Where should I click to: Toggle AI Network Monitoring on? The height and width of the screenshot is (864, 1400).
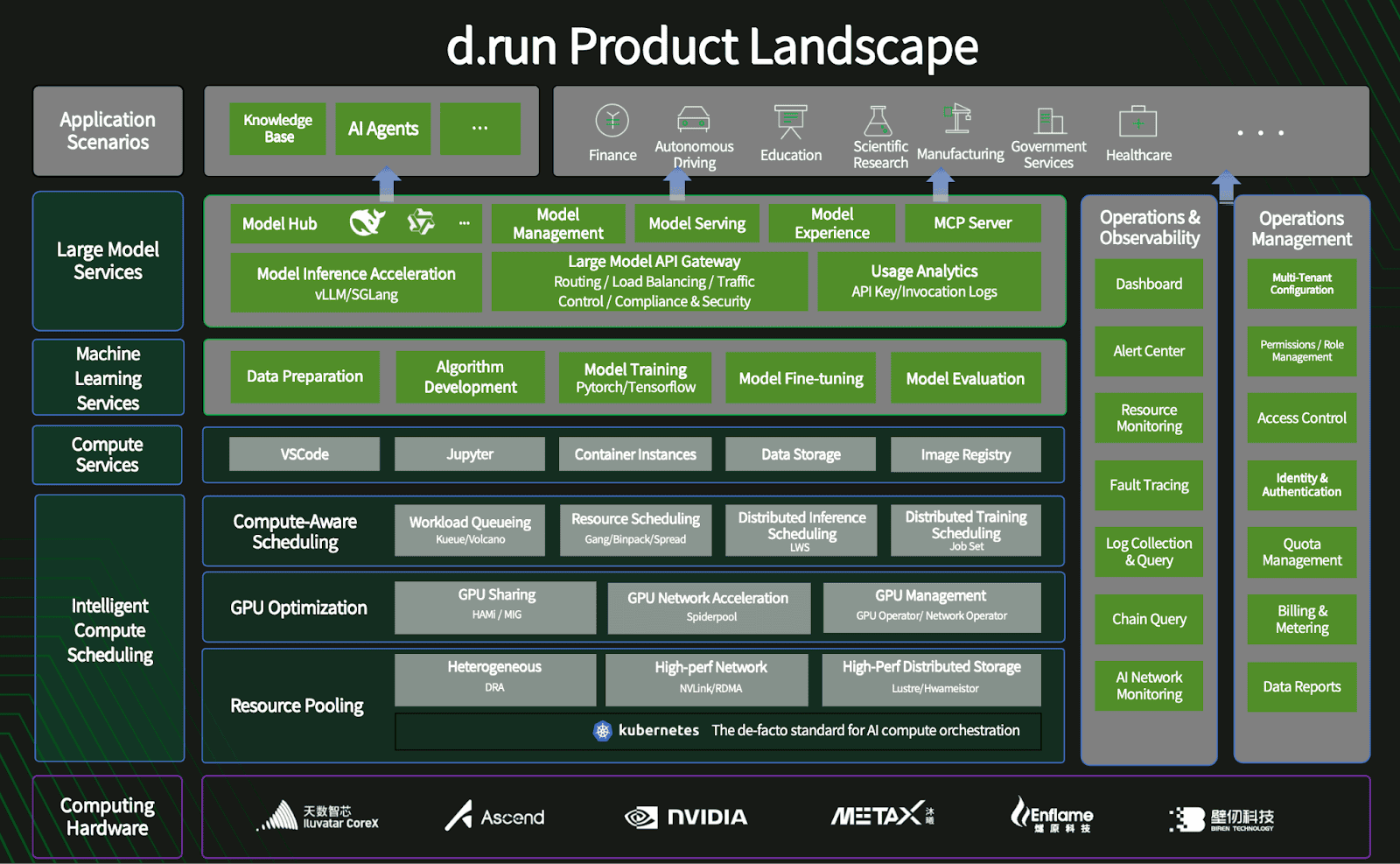1149,686
